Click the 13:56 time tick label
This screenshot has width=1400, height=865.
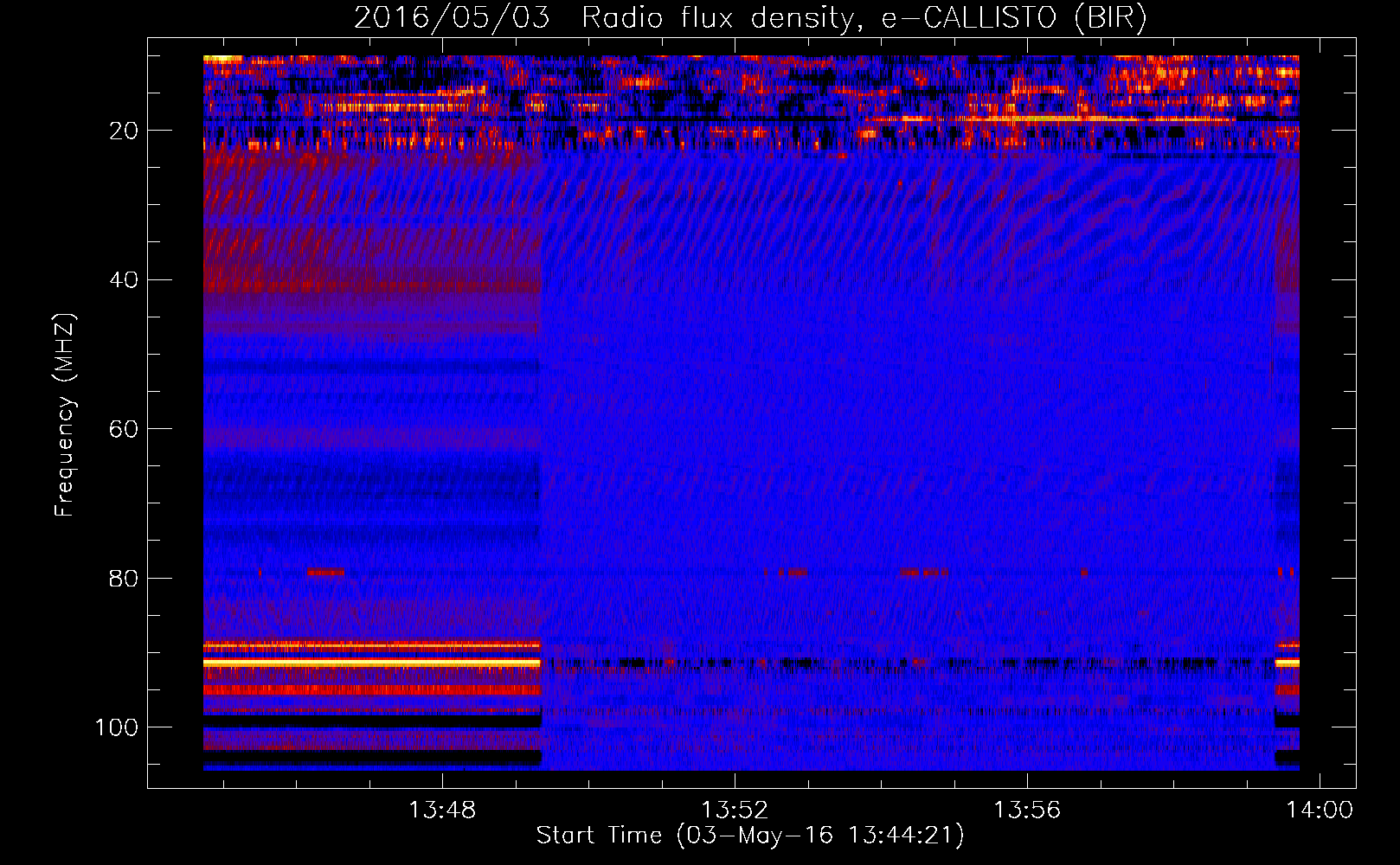click(x=1027, y=811)
